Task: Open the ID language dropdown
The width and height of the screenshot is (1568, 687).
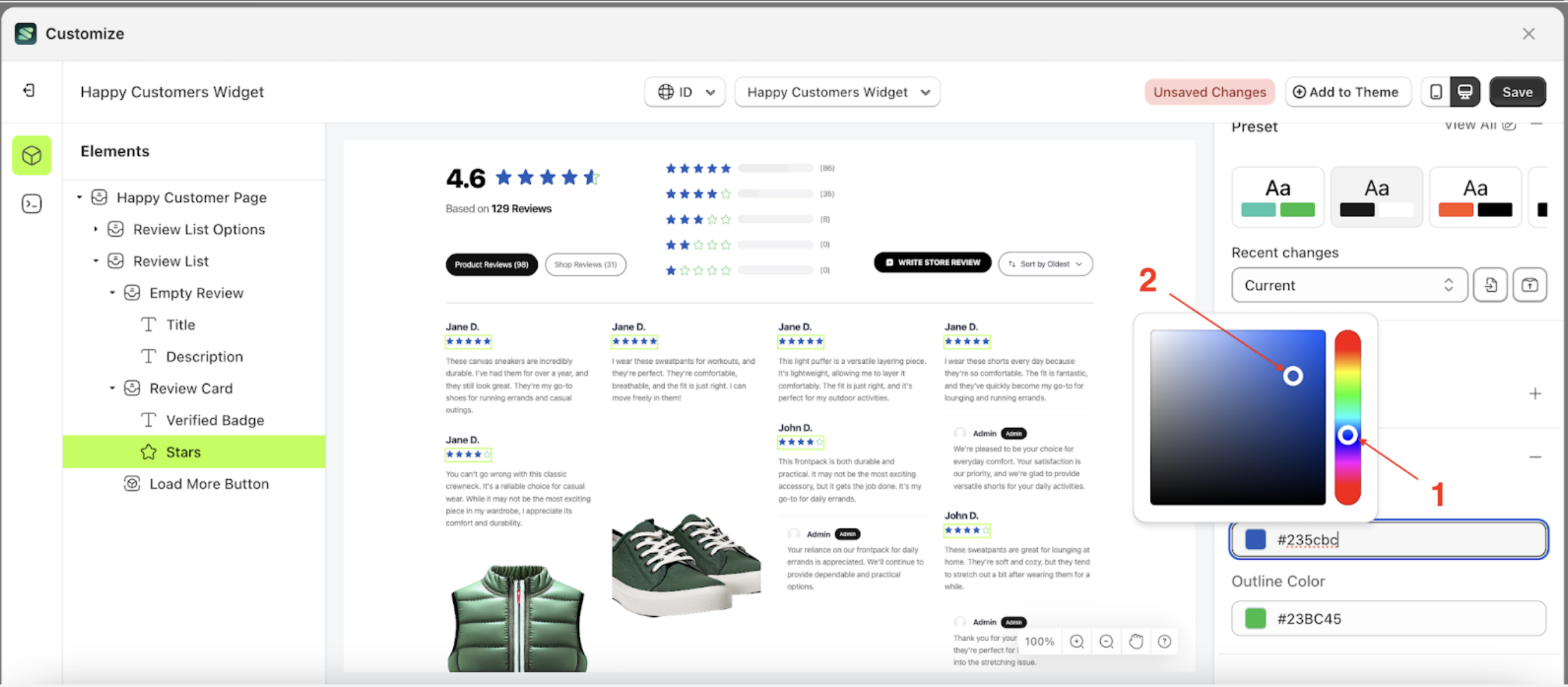Action: [684, 92]
